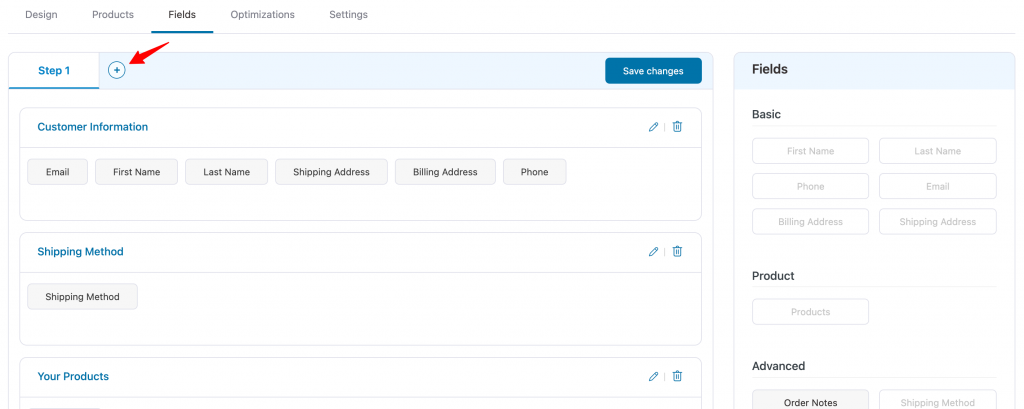This screenshot has width=1024, height=409.
Task: Add a new step with plus icon
Action: click(x=116, y=70)
